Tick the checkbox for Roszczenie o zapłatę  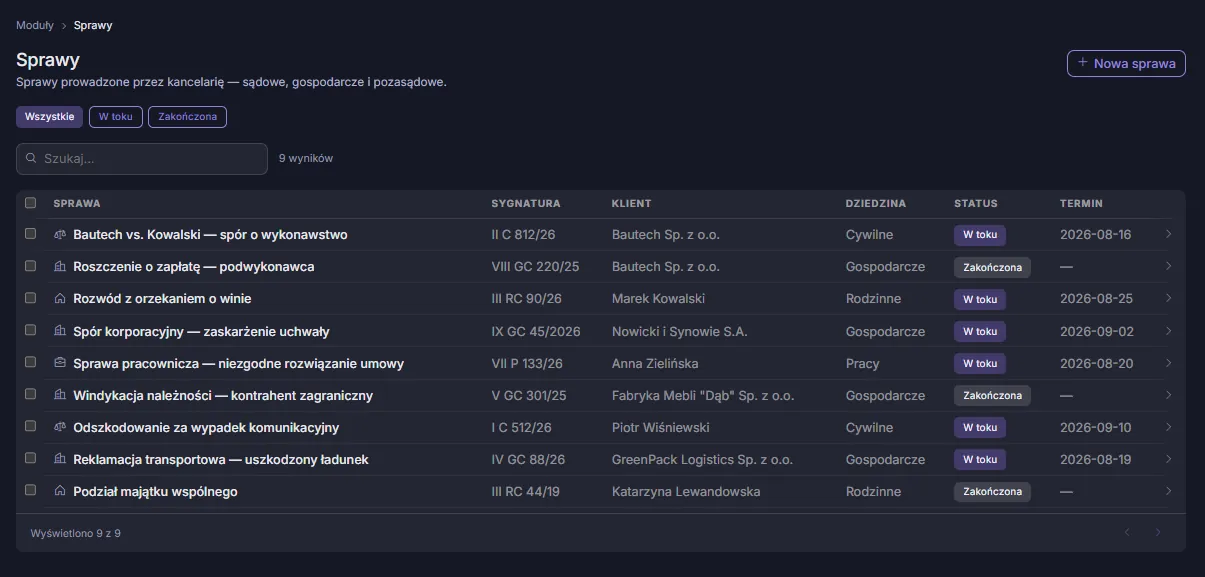(30, 267)
